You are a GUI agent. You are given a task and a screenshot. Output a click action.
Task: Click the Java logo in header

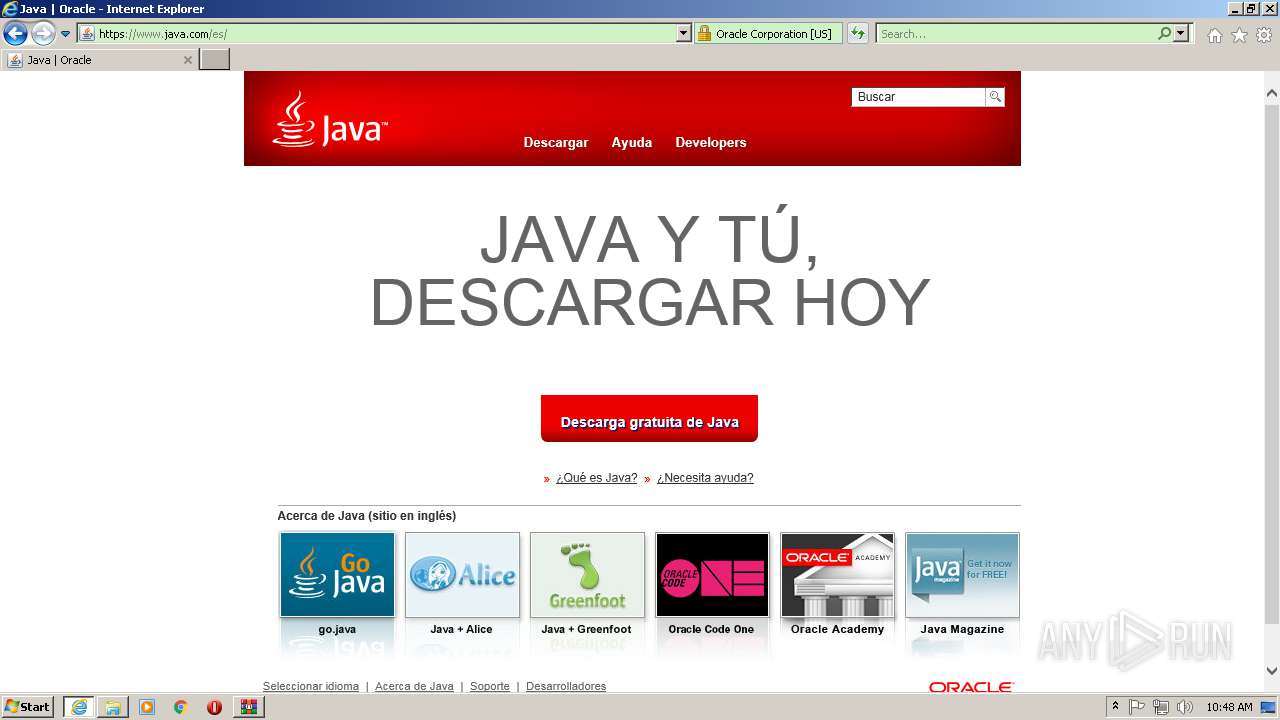coord(329,120)
